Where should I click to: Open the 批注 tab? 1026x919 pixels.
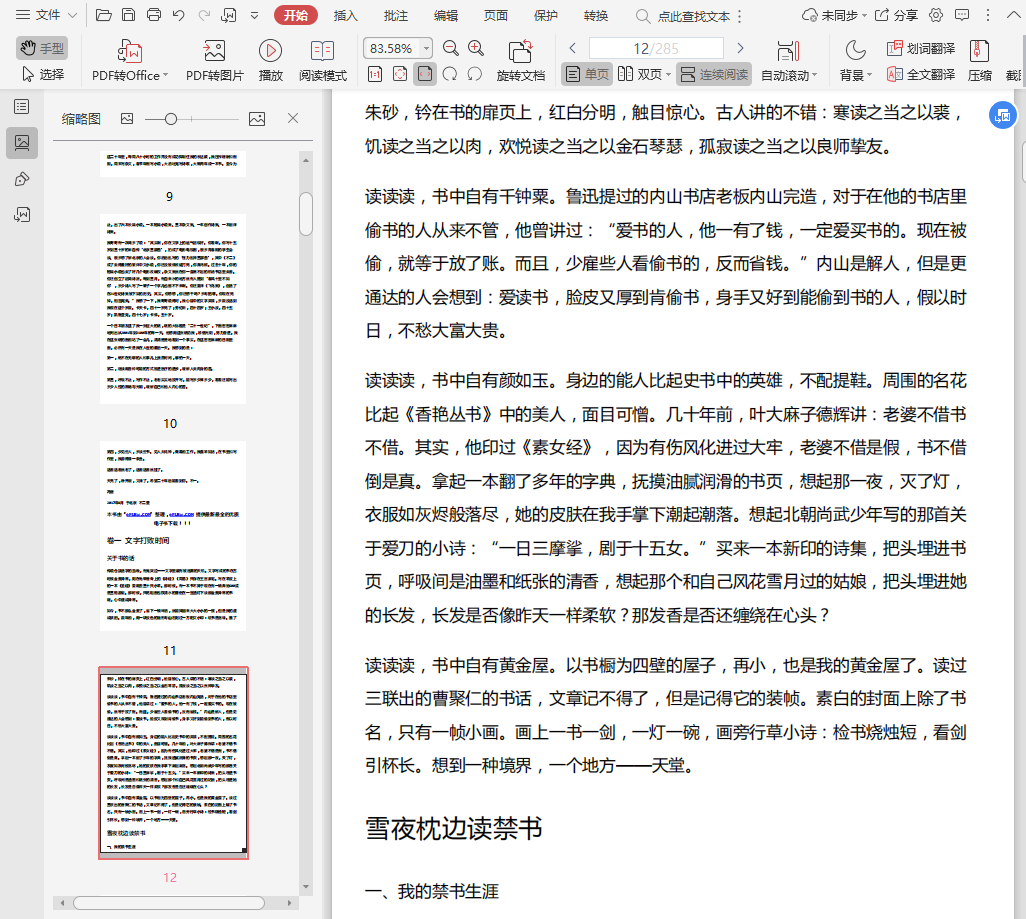point(395,16)
